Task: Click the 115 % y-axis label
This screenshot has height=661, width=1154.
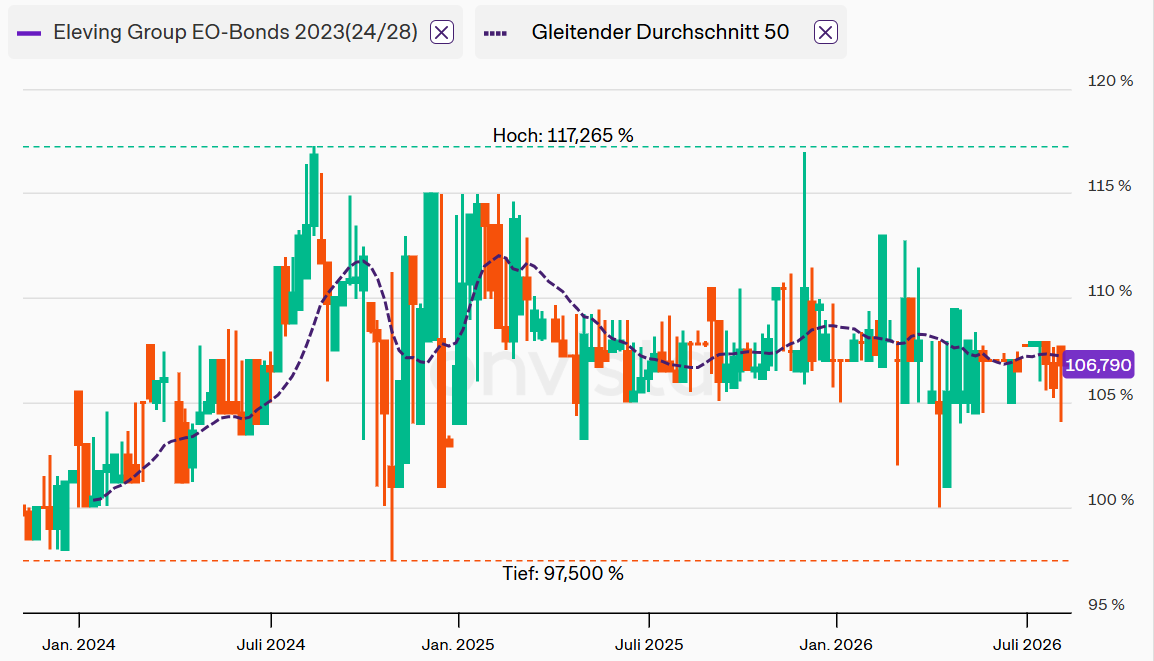Action: pyautogui.click(x=1110, y=185)
